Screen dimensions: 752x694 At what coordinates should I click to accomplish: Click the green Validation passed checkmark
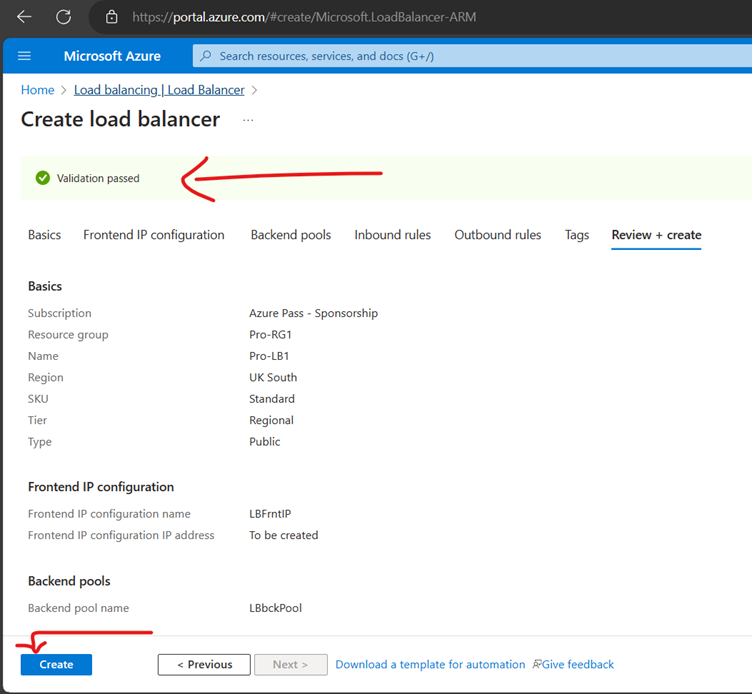[42, 178]
